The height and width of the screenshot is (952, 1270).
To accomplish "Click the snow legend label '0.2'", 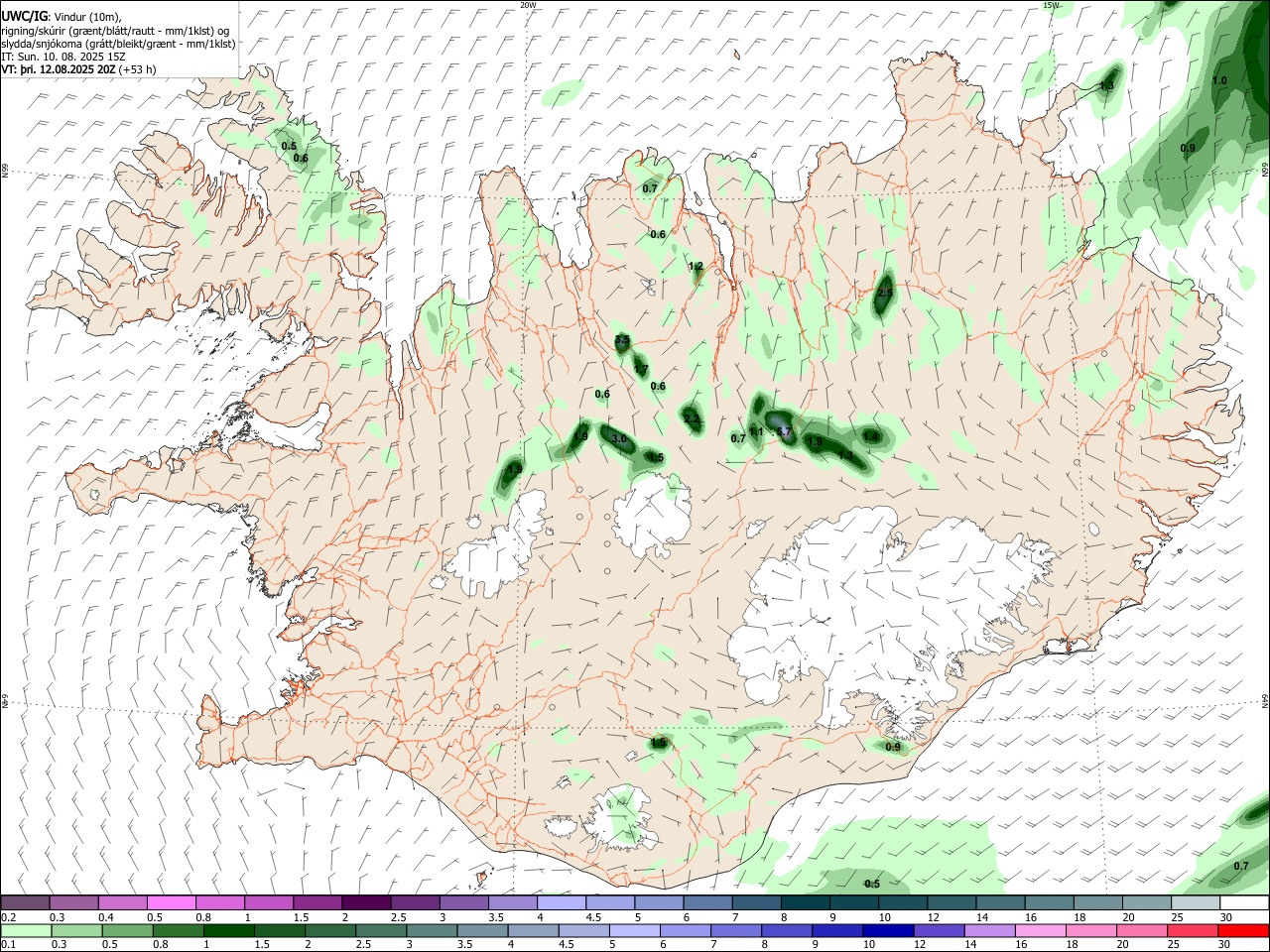I will (x=9, y=917).
